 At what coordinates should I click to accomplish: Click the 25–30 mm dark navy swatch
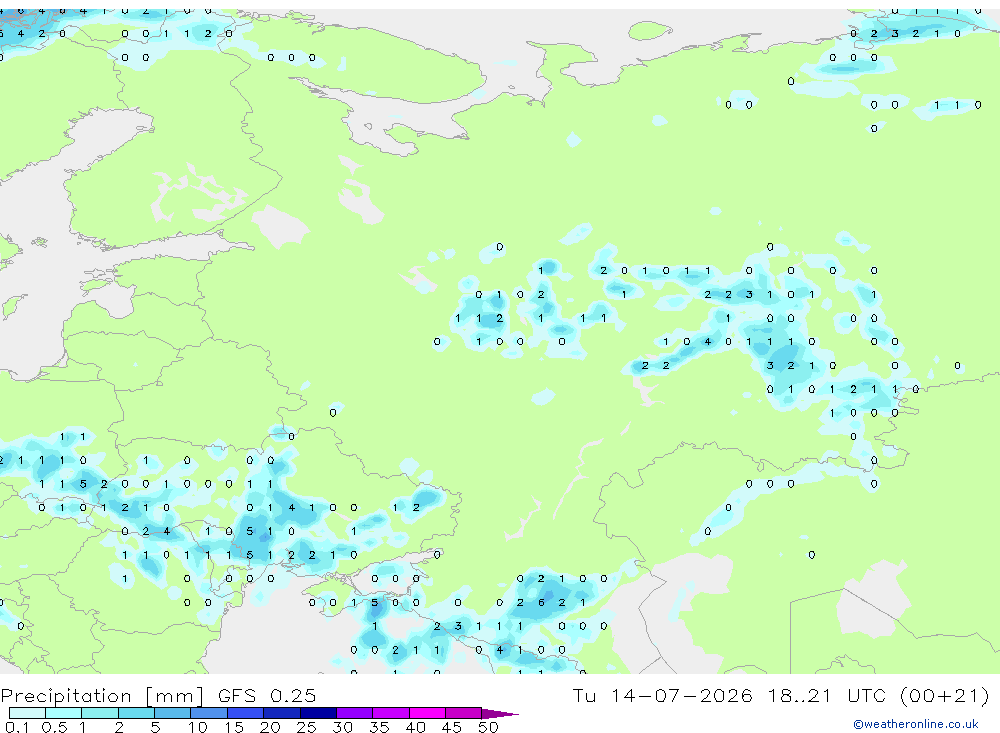tap(318, 713)
